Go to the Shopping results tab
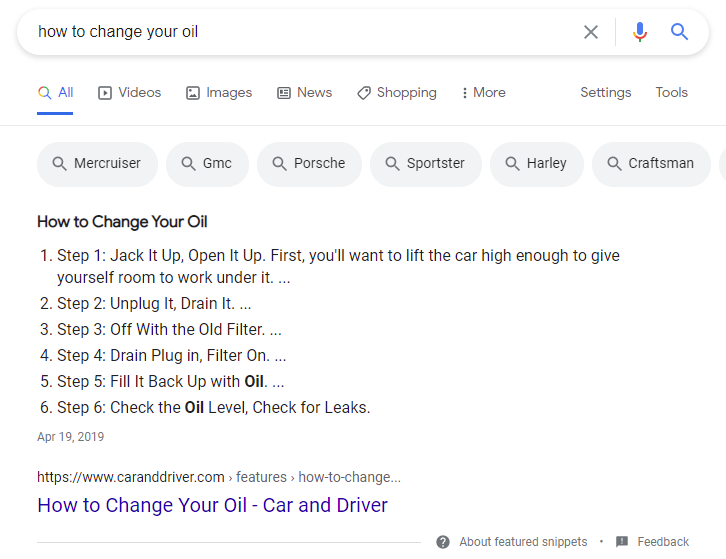This screenshot has width=726, height=559. (x=396, y=93)
